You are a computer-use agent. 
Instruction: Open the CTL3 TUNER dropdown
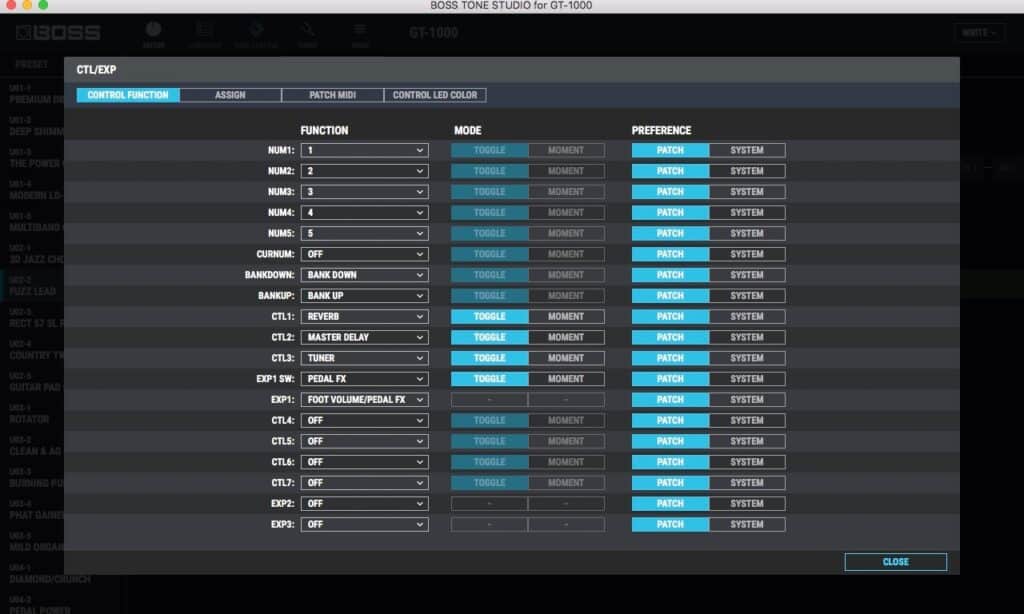(x=364, y=359)
